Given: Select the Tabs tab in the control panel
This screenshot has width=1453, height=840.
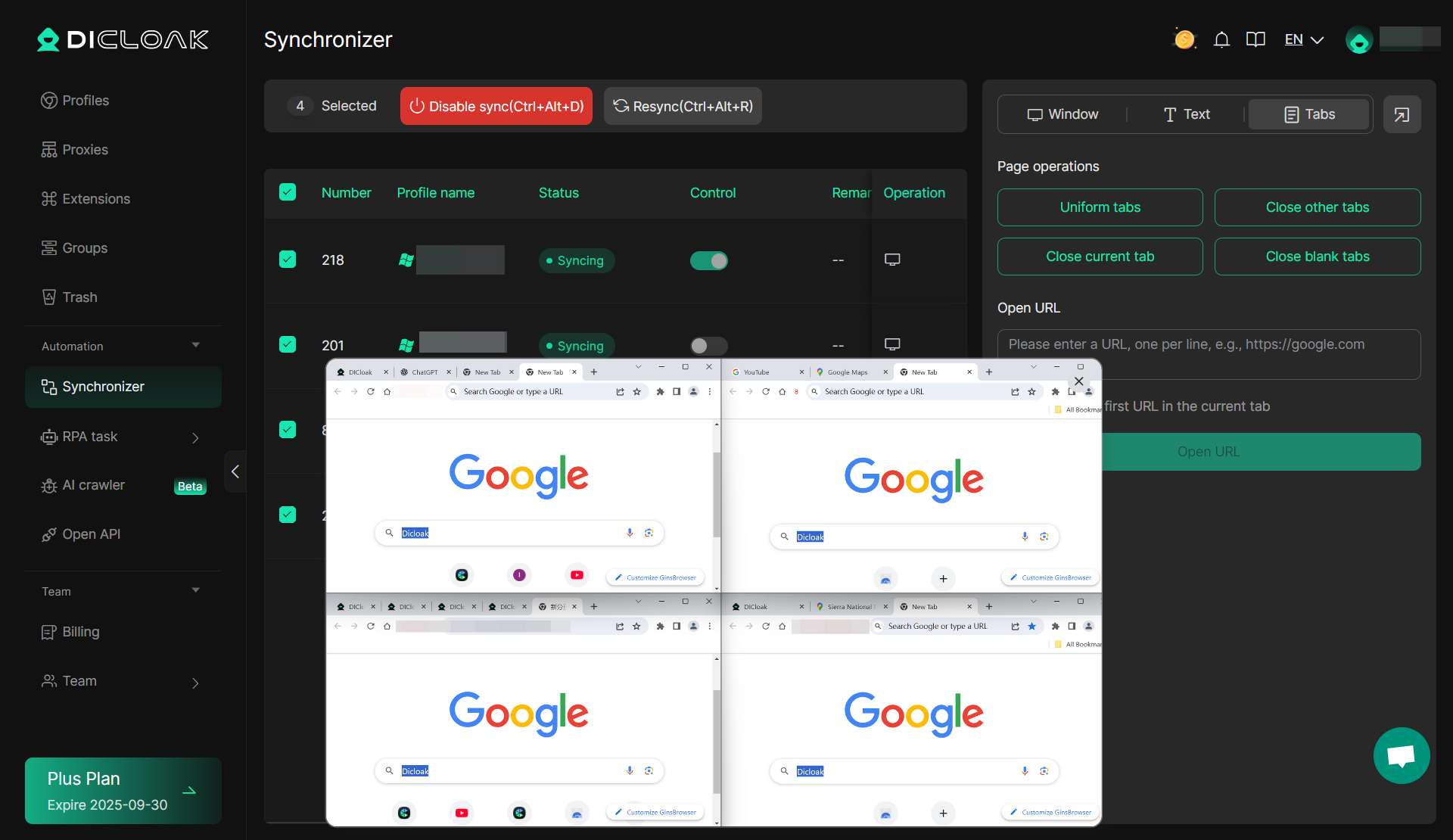Looking at the screenshot, I should [1308, 114].
